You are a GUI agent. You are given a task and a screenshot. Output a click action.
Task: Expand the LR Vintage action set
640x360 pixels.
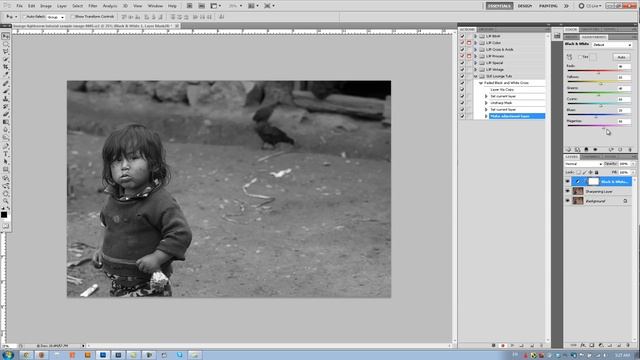(x=476, y=69)
